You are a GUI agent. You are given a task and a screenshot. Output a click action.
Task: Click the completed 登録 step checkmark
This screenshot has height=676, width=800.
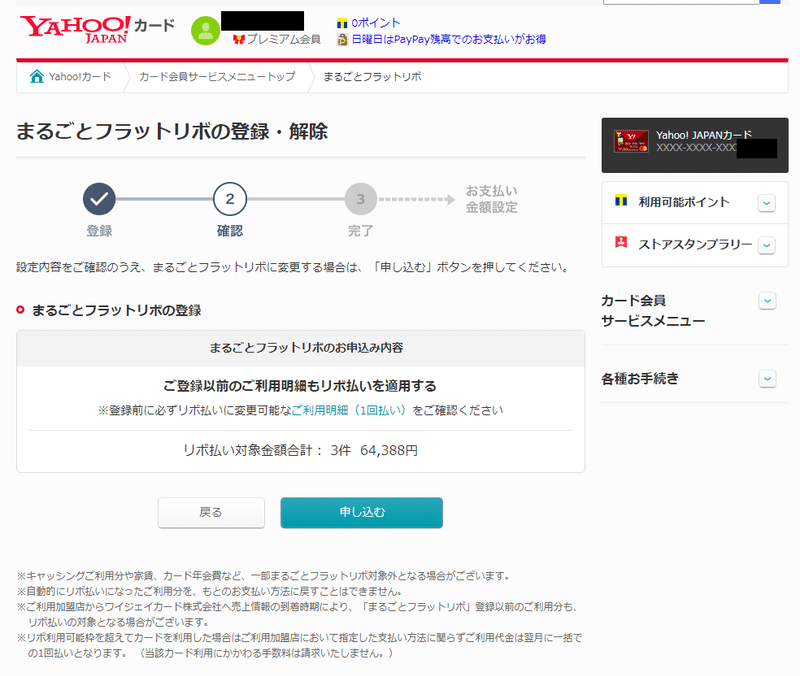(x=99, y=199)
